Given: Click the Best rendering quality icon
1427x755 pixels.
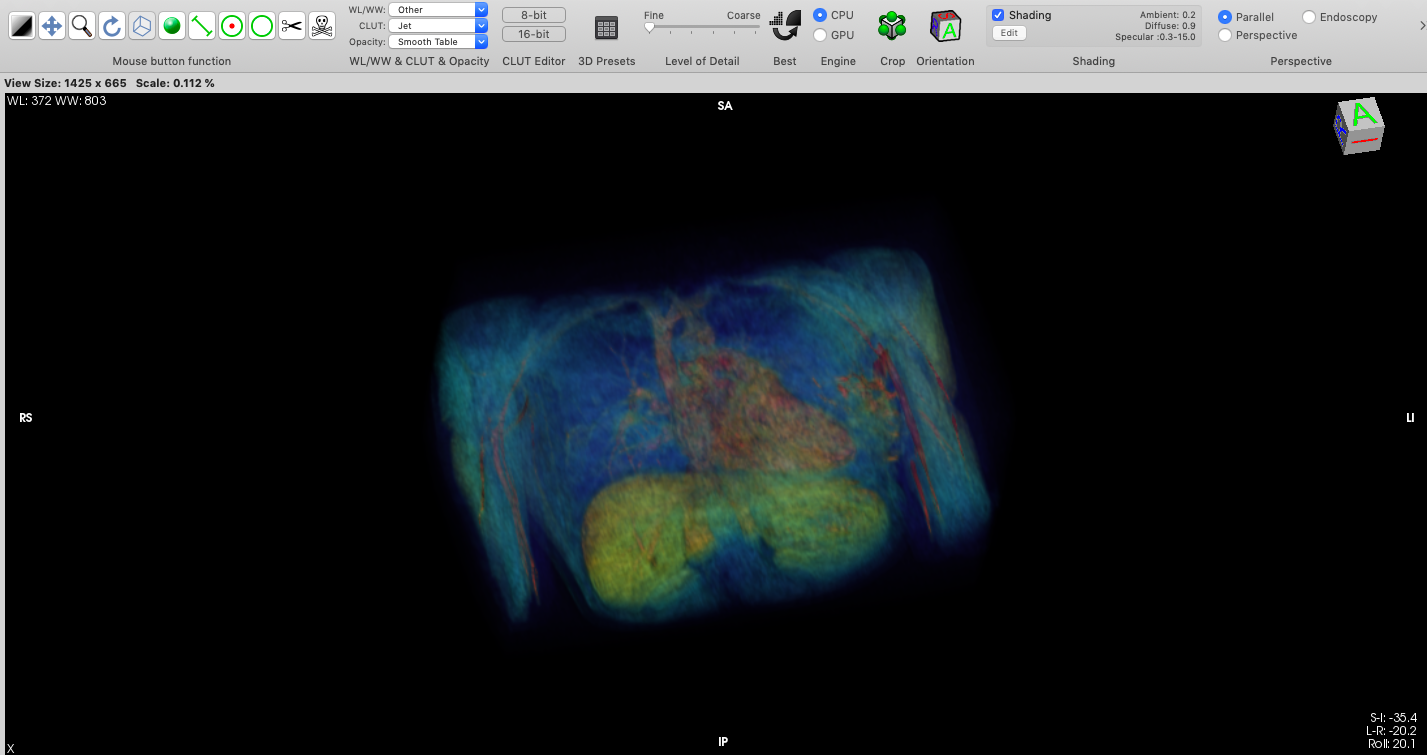Looking at the screenshot, I should 785,27.
